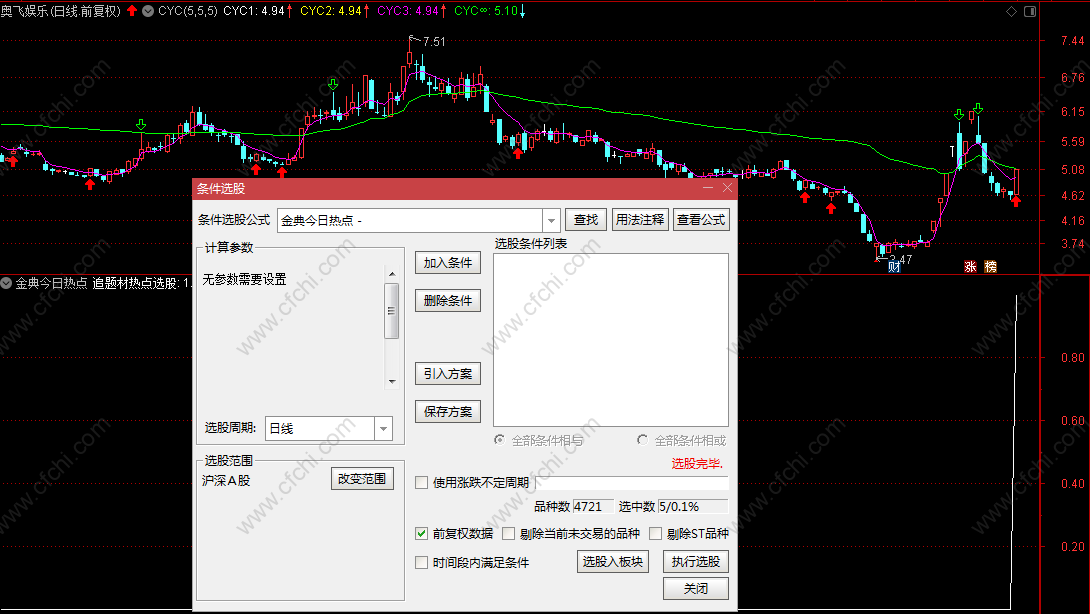
Task: Uncheck the 前复权数据 checkbox
Action: (421, 534)
